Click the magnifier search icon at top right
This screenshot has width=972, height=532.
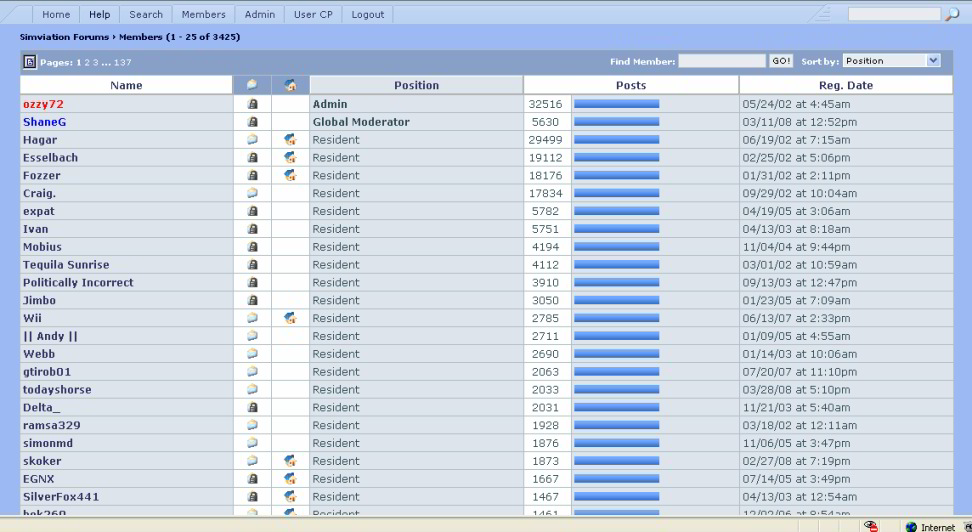coord(953,15)
